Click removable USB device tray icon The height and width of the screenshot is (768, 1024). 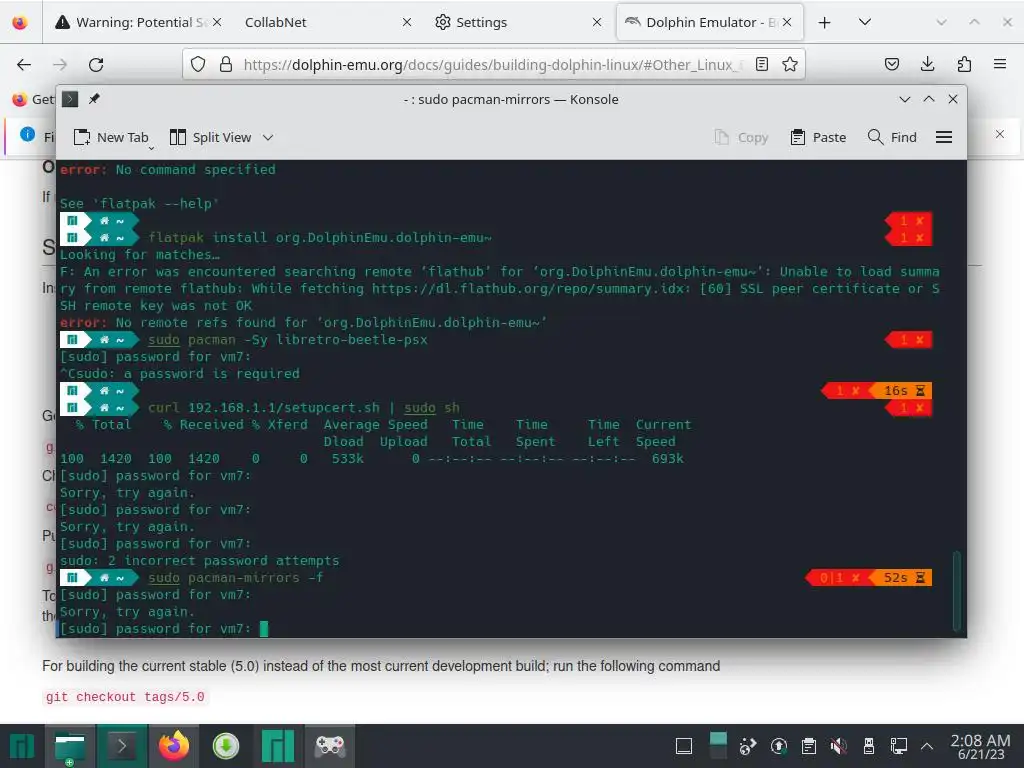[869, 746]
